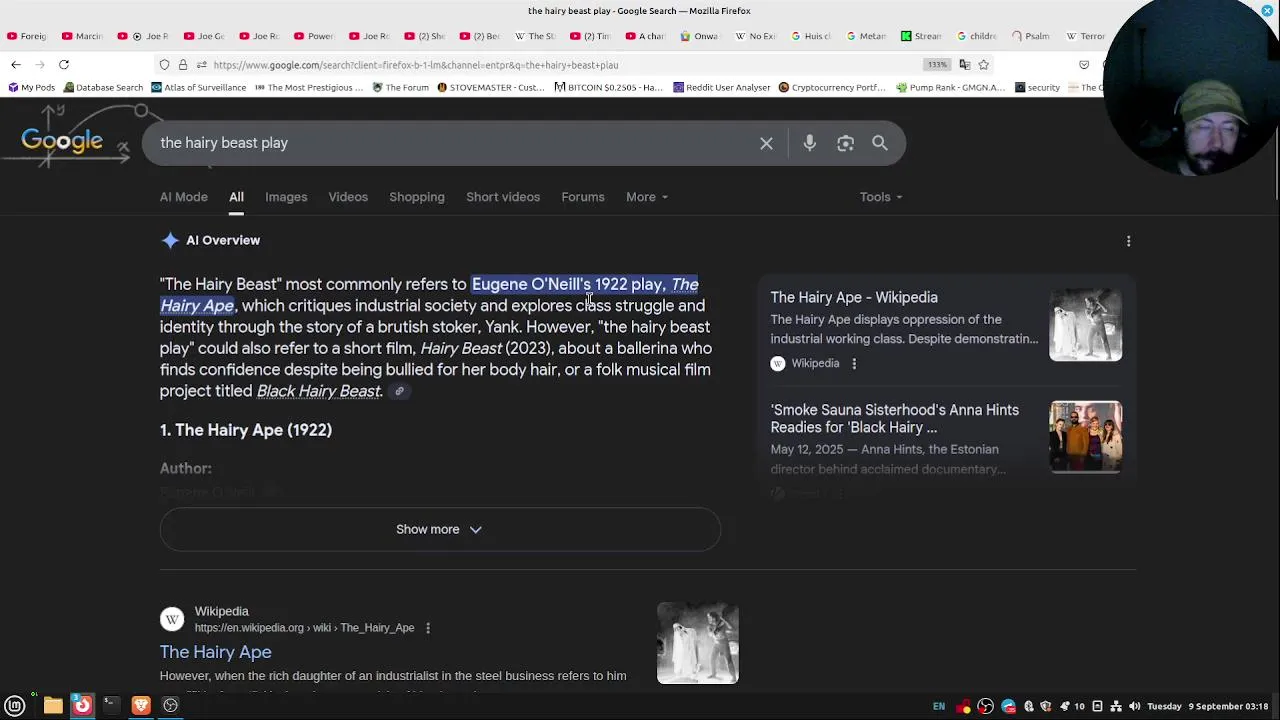Open AI Overview three-dot options menu

click(1129, 241)
